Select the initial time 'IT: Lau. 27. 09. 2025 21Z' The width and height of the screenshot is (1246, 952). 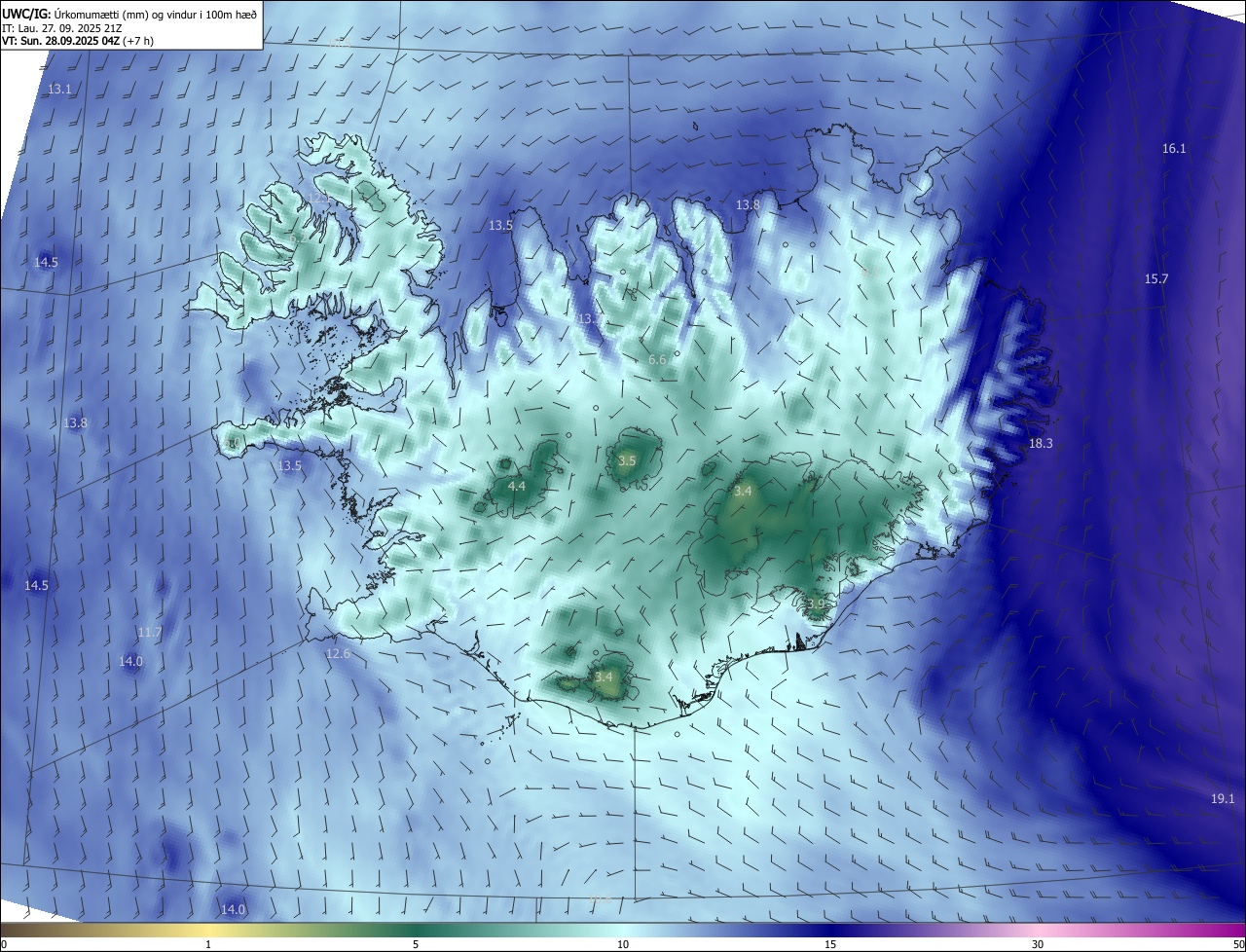point(62,27)
